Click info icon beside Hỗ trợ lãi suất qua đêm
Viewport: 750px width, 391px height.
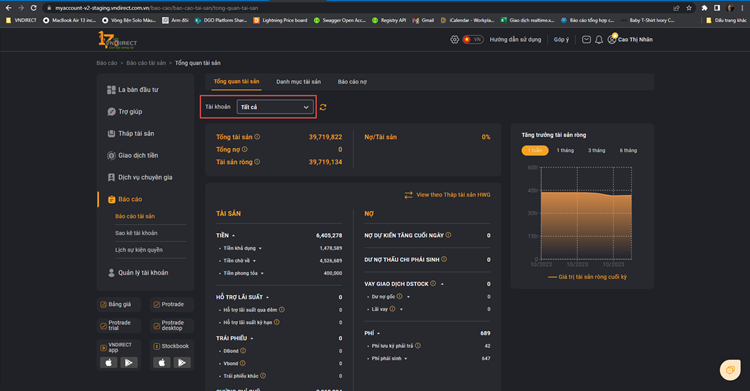tap(282, 310)
